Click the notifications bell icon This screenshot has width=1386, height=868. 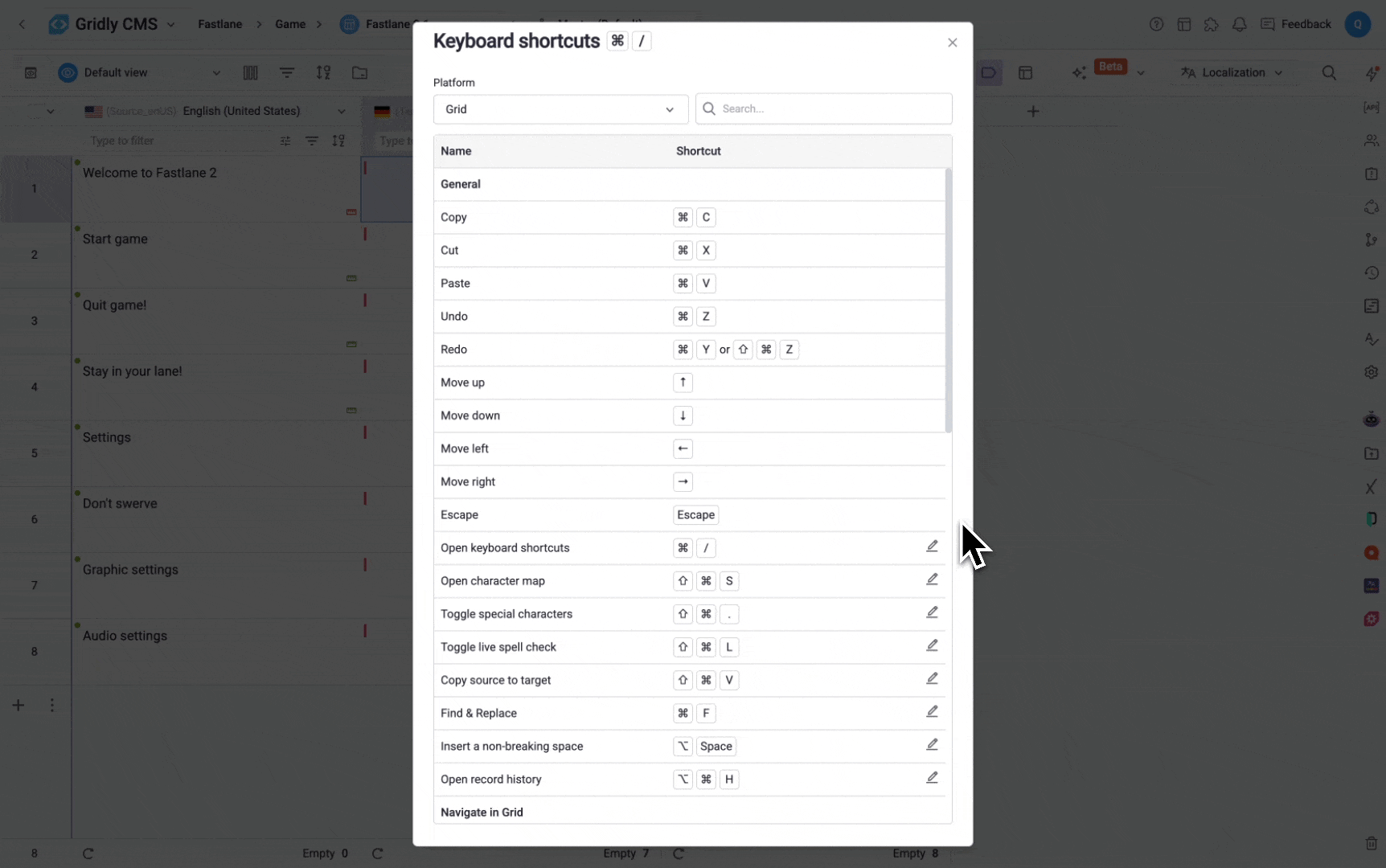coord(1239,24)
